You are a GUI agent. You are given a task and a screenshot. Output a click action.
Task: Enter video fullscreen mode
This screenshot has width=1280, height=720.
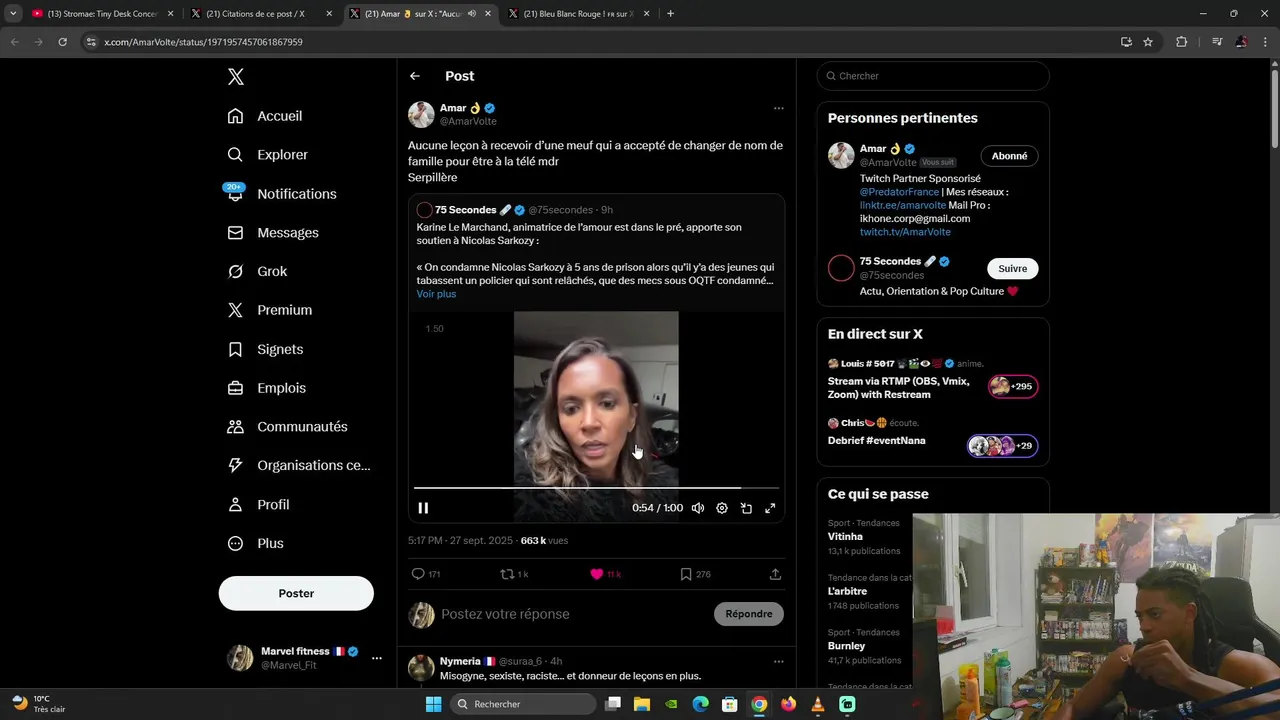[x=770, y=508]
